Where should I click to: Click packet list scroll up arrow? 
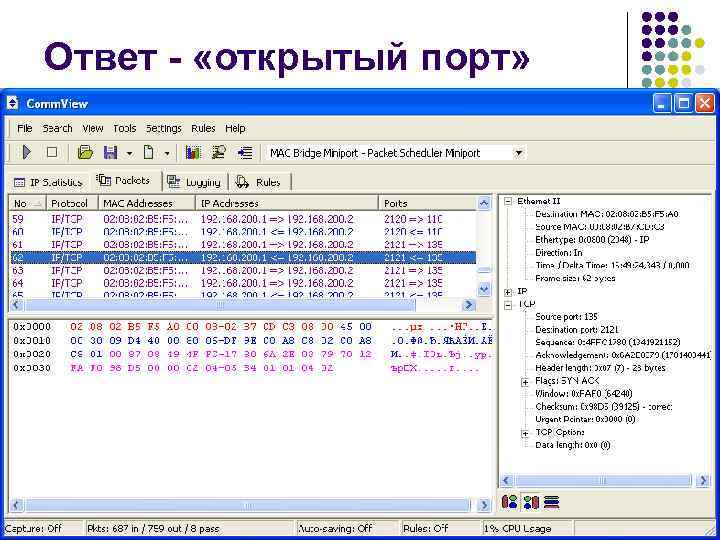[x=484, y=203]
